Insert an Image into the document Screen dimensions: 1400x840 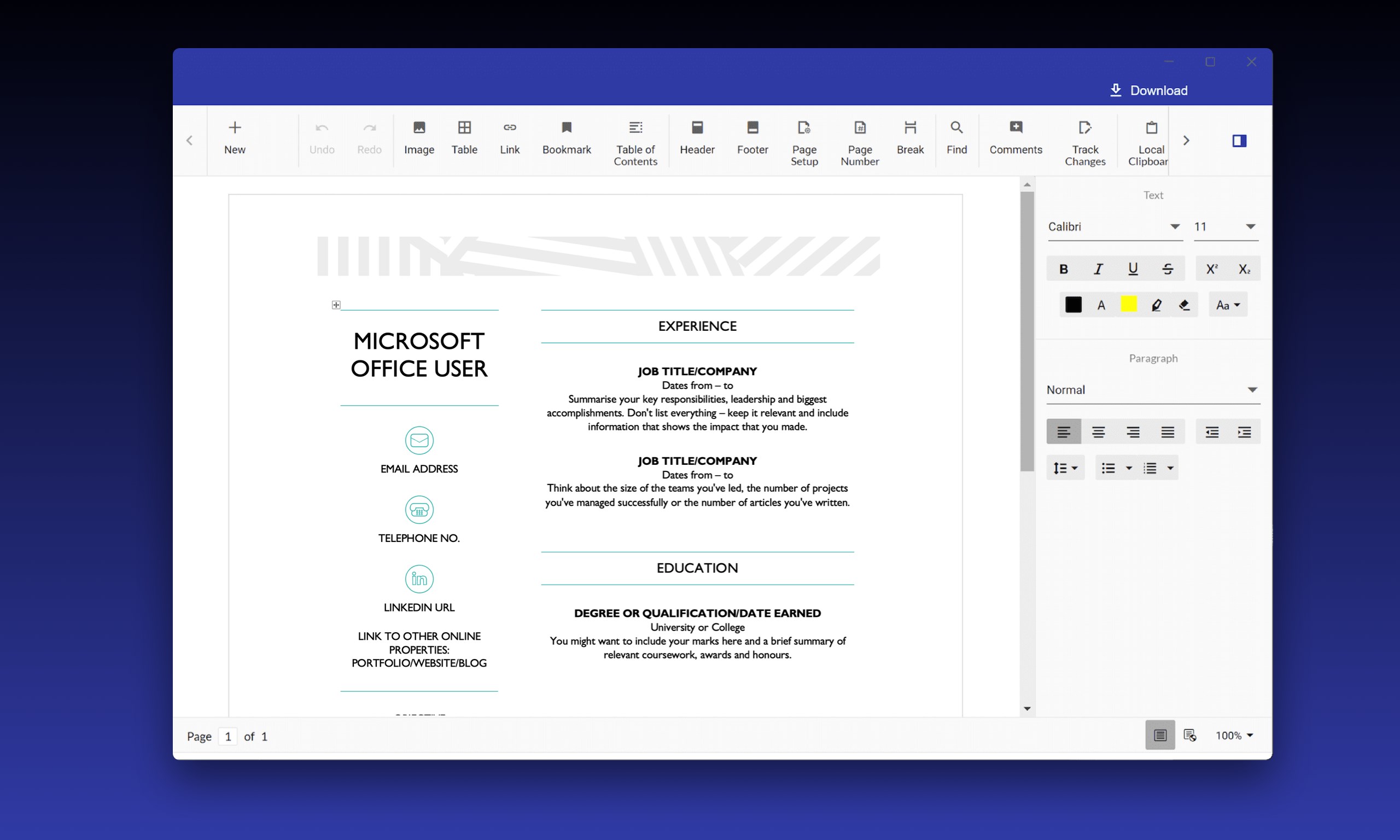(x=419, y=139)
